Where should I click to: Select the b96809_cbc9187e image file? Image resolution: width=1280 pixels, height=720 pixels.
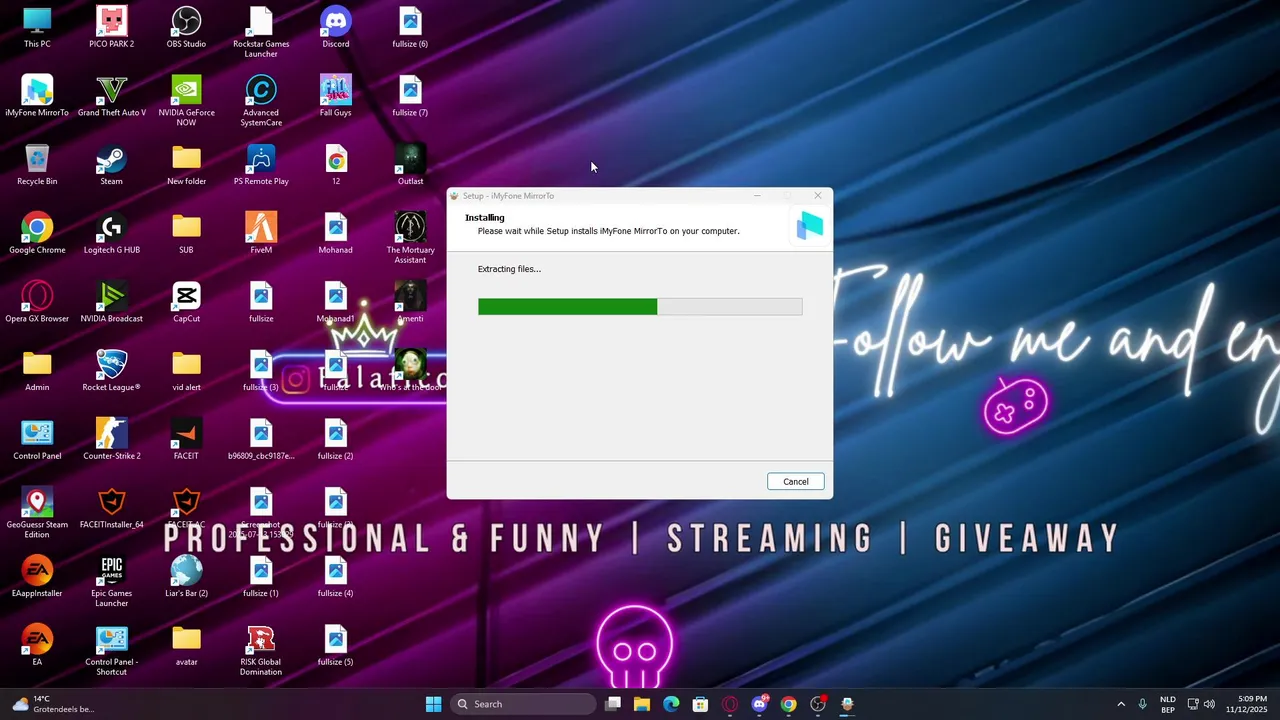pyautogui.click(x=261, y=440)
